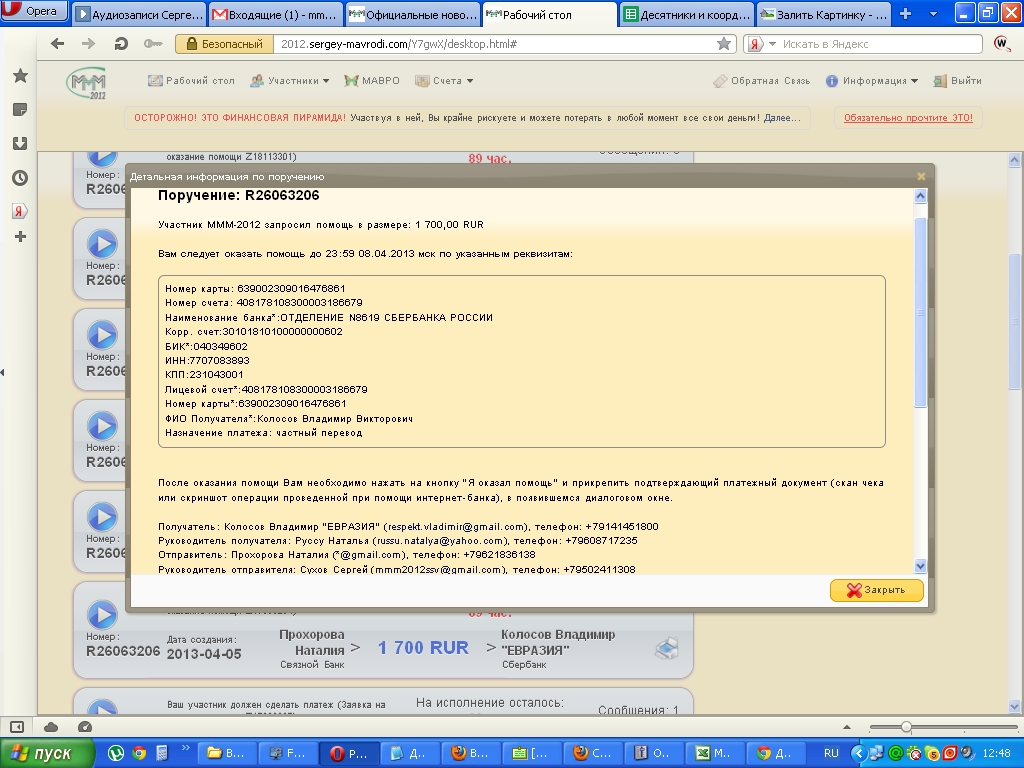Follow the Далее… warning link
Screen dimensions: 1024x768
782,118
